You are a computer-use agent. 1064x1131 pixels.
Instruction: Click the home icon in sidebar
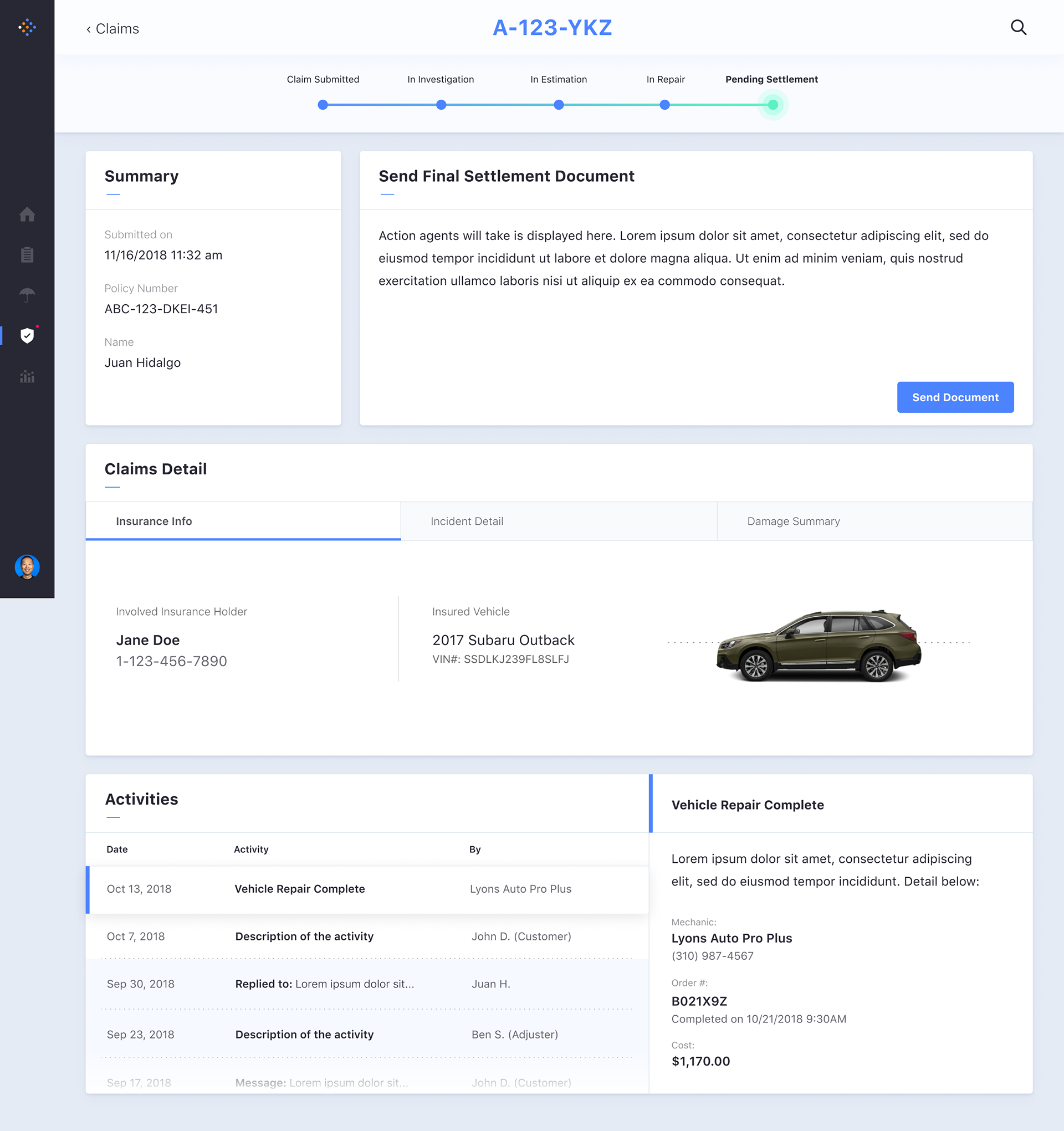(x=27, y=214)
